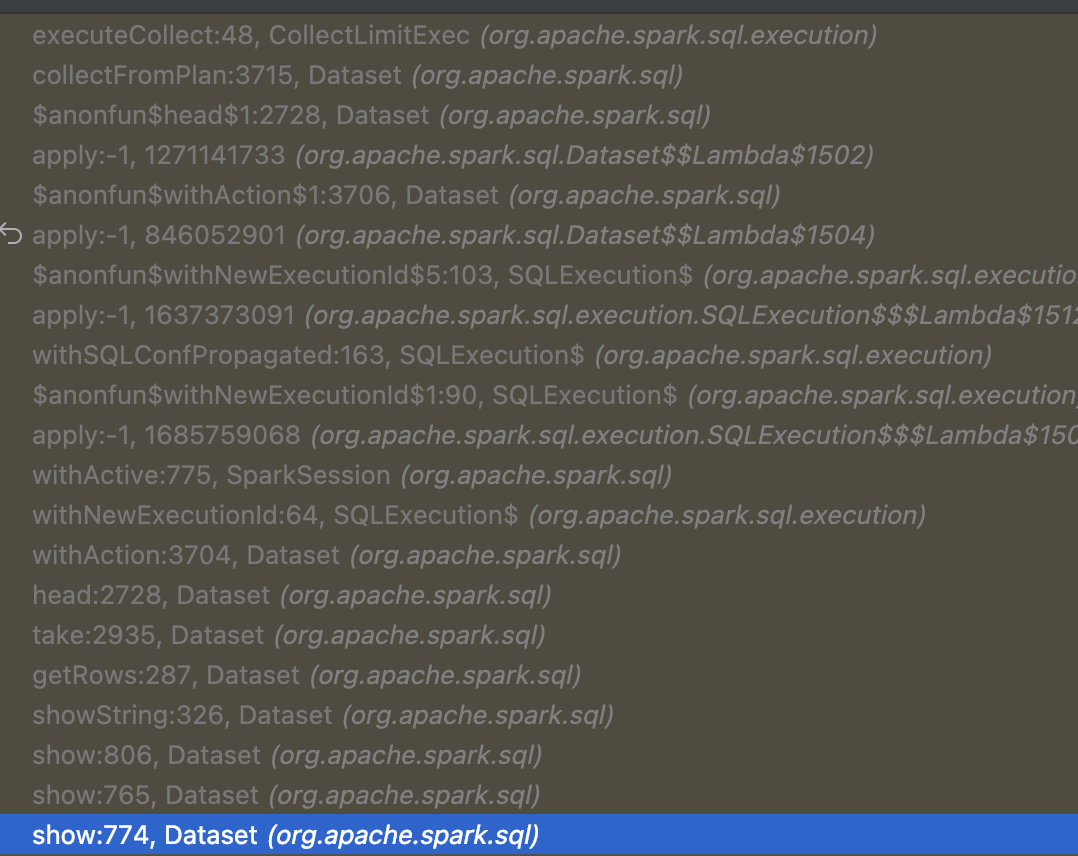Click the drop-frame arrow icon beside apply 846052901
Screen dimensions: 1078x856
[11, 235]
